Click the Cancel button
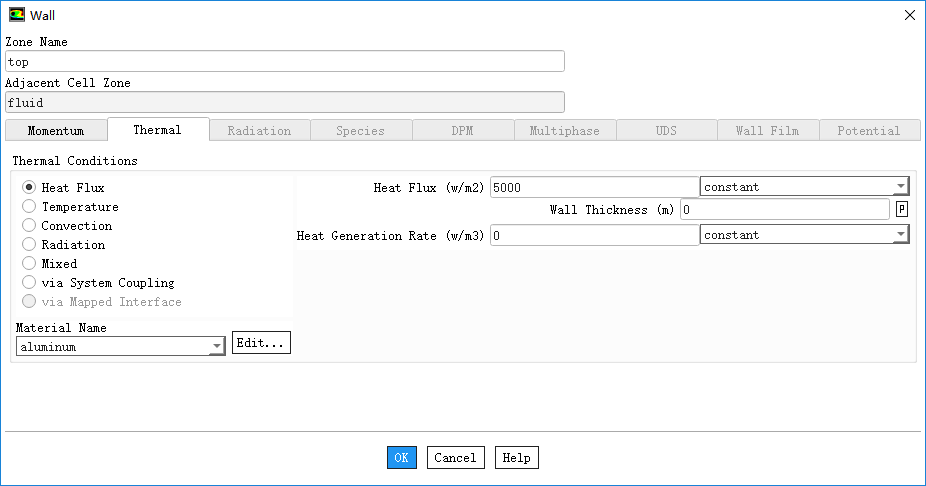 (x=455, y=458)
